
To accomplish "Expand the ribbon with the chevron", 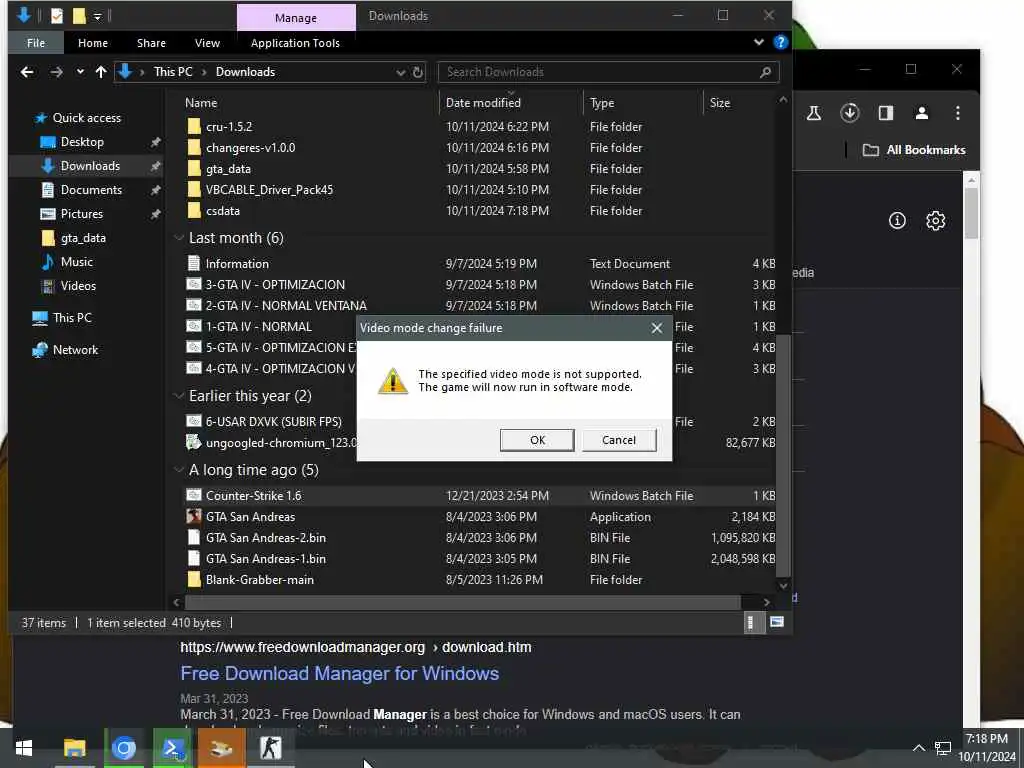I will point(758,42).
